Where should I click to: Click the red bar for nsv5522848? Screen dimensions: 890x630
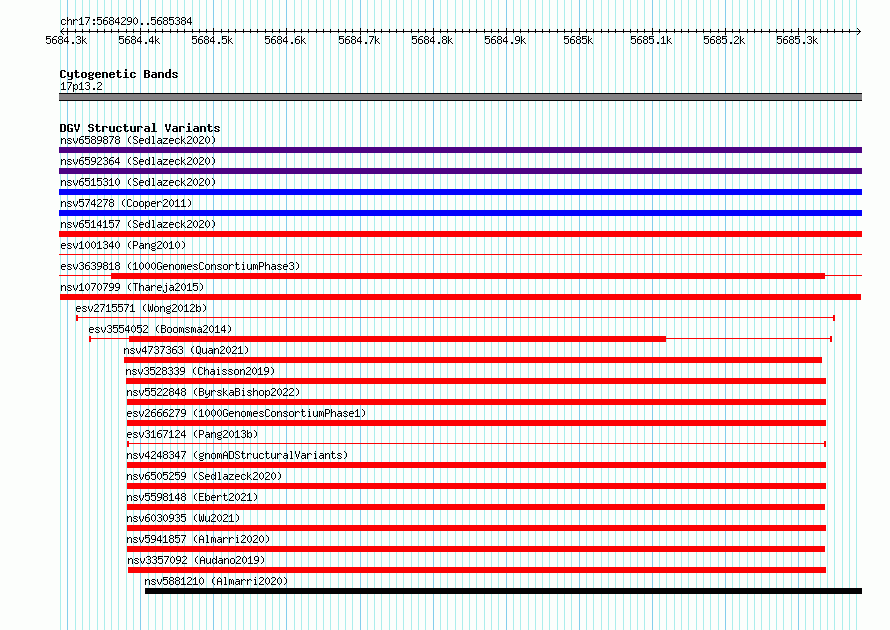[x=476, y=402]
